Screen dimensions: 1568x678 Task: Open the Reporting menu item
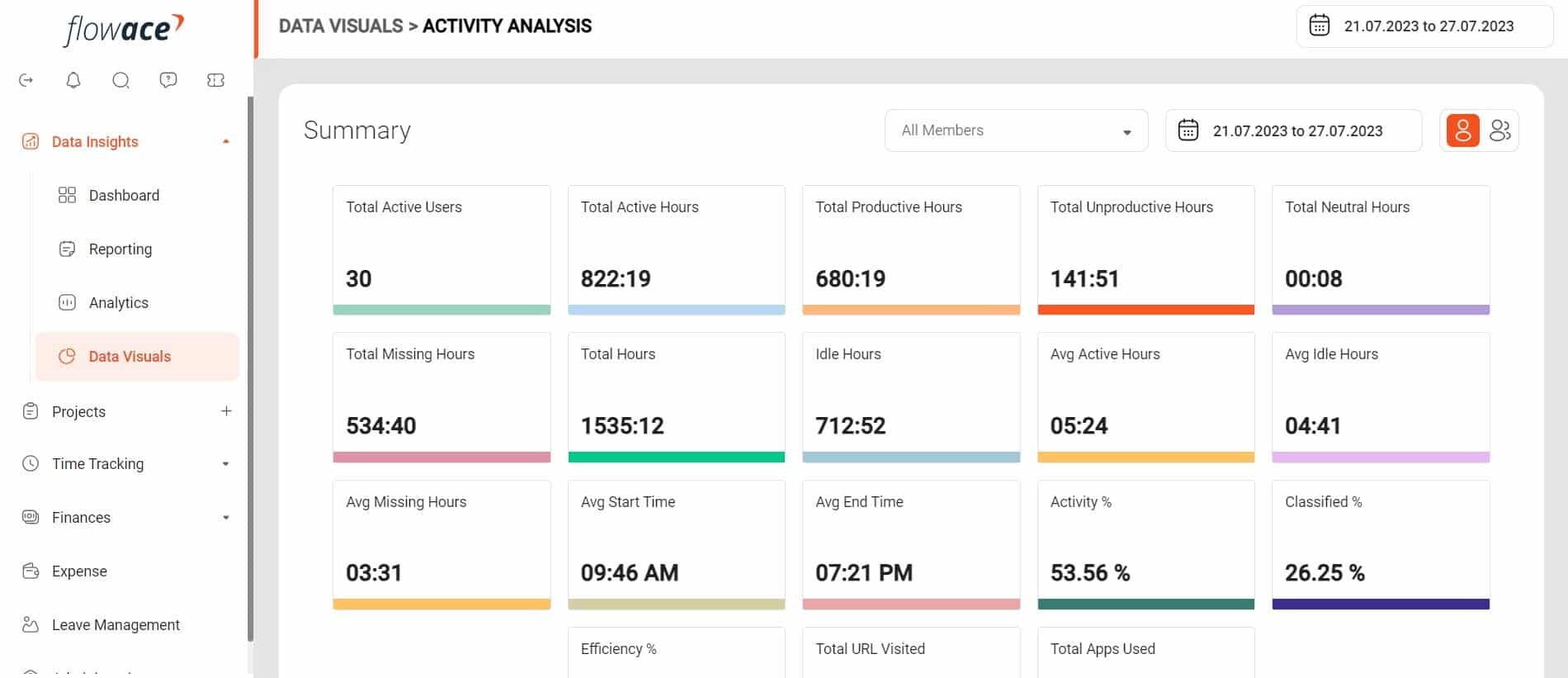click(x=120, y=249)
